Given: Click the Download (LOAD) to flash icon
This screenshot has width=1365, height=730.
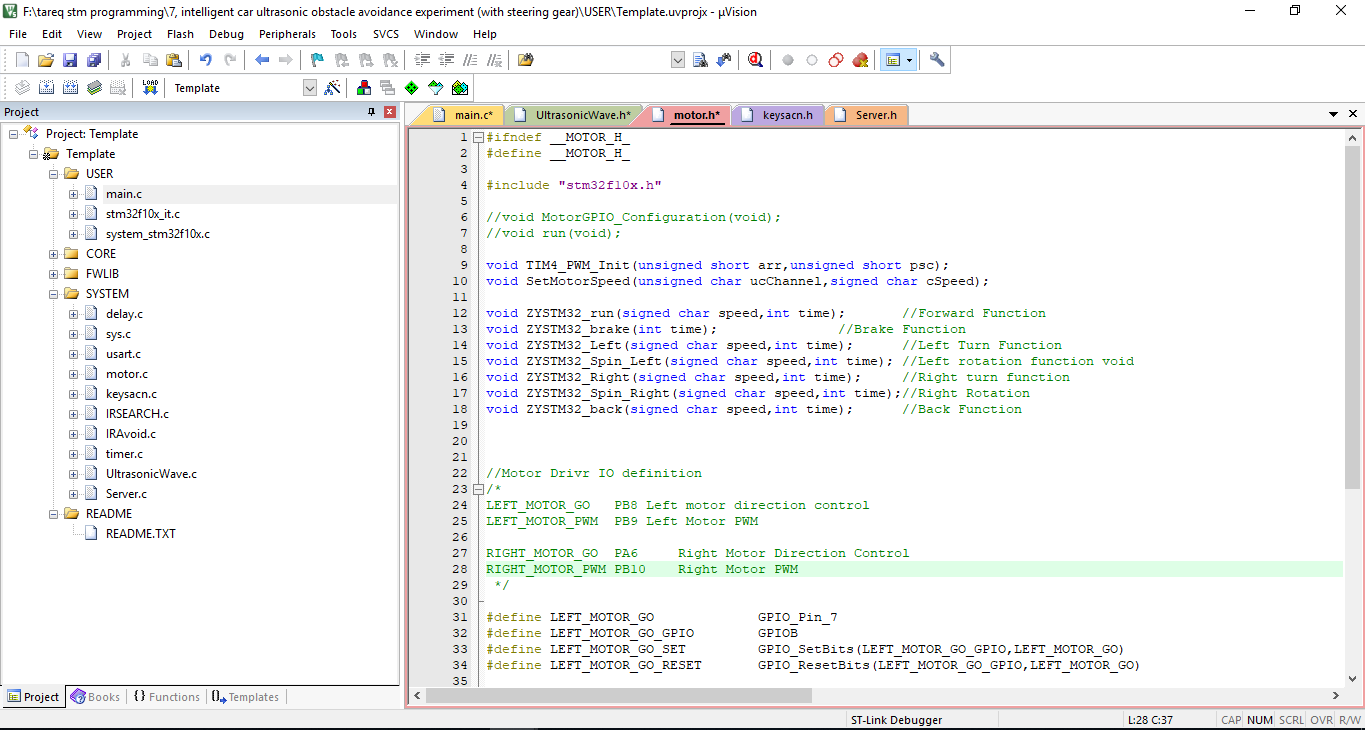Looking at the screenshot, I should pos(150,88).
